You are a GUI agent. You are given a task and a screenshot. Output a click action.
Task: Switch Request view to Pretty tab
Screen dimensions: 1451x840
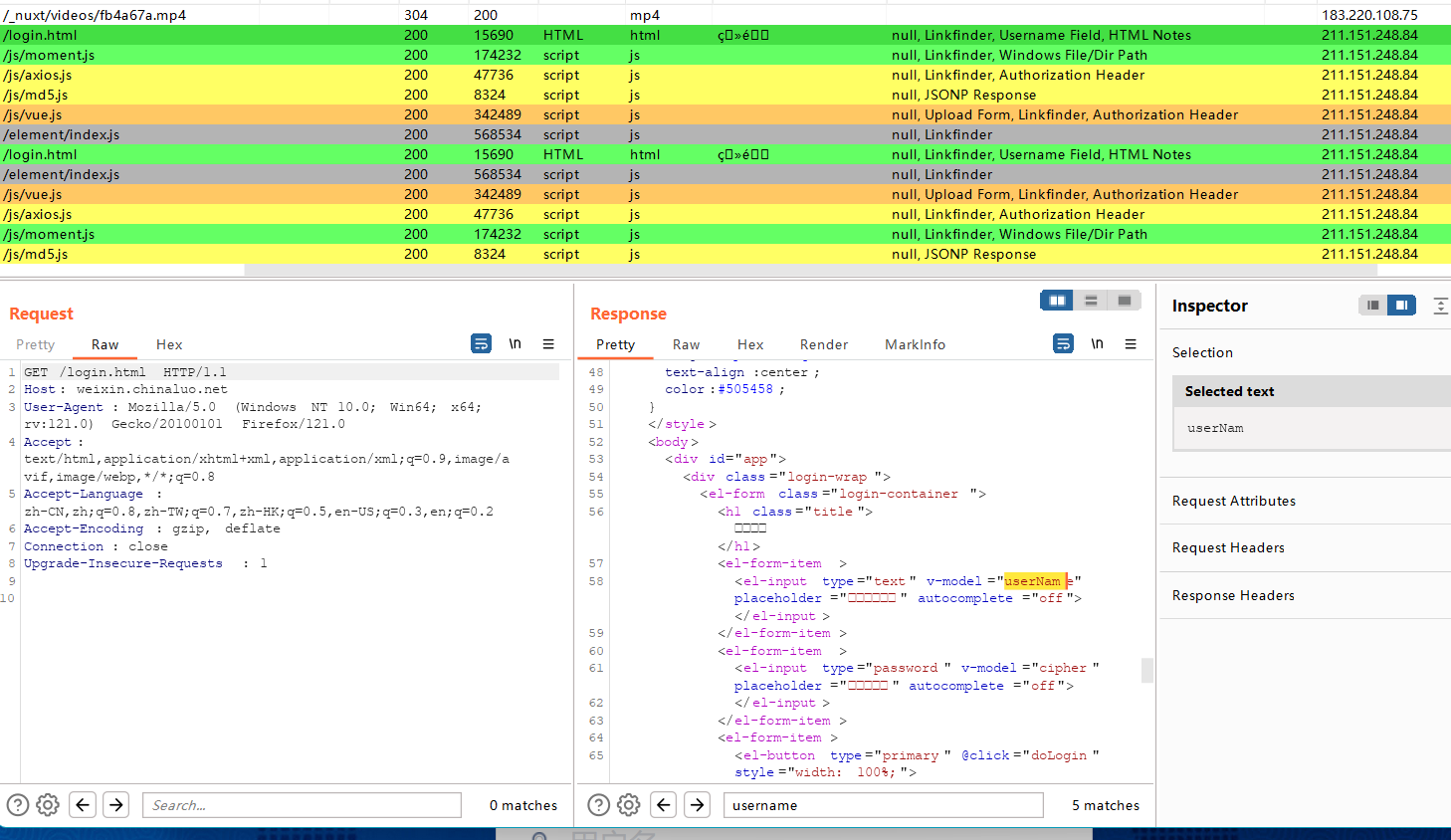pyautogui.click(x=36, y=344)
